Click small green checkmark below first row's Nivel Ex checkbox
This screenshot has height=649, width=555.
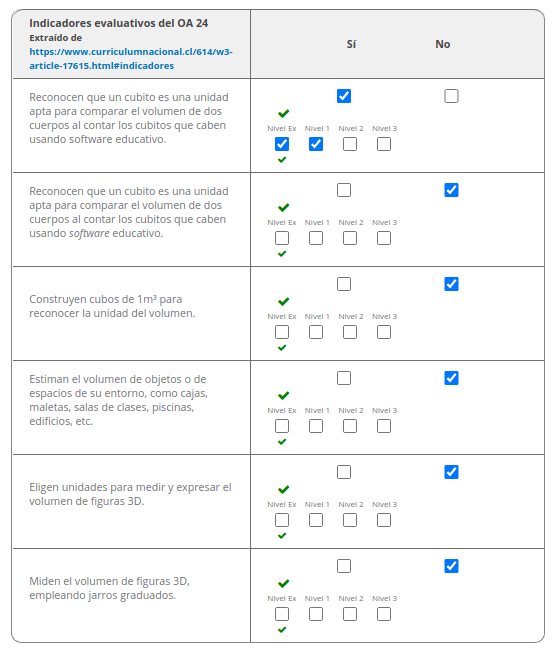282,160
